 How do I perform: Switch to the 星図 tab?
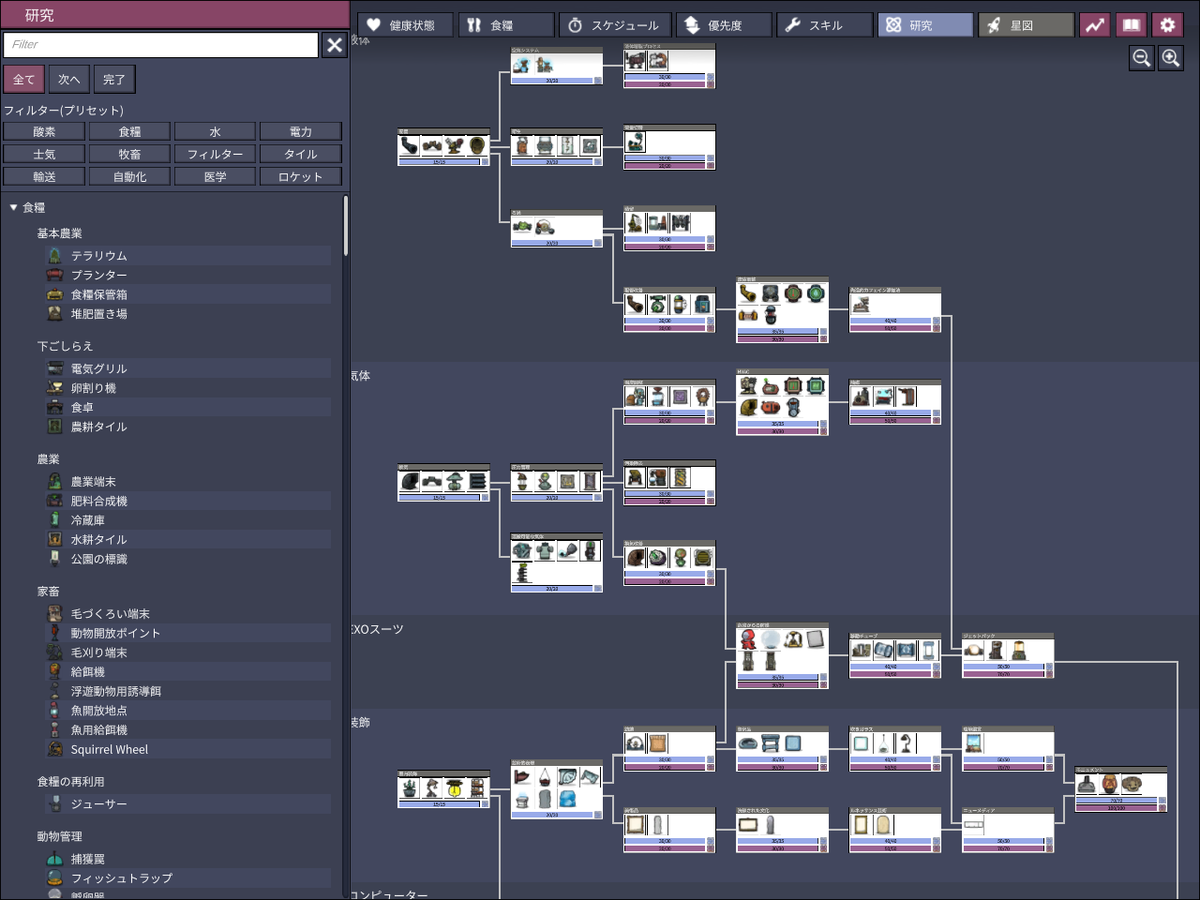pyautogui.click(x=1026, y=25)
